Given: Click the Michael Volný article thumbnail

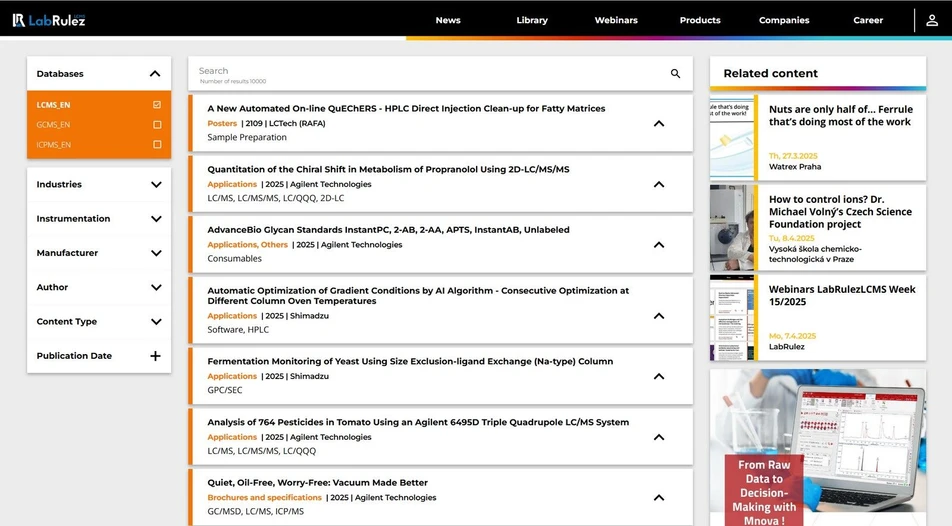Looking at the screenshot, I should pos(732,228).
